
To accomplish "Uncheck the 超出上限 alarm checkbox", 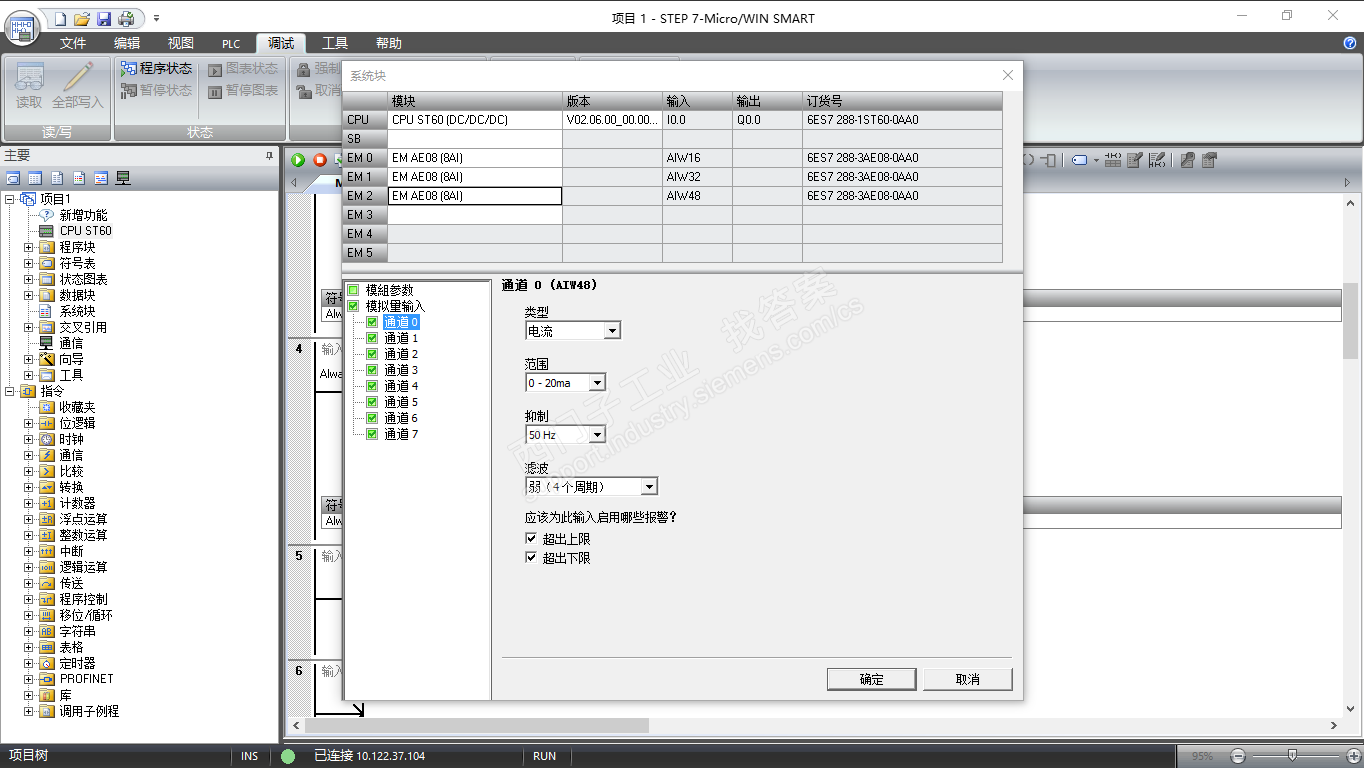I will click(532, 539).
